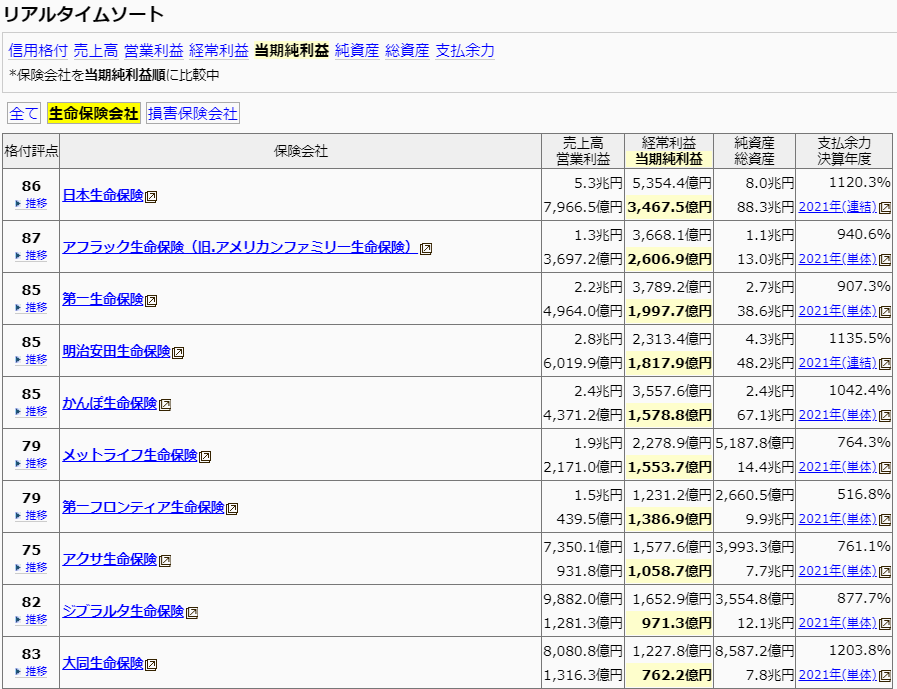Click external link icon next to アフラック生命保険
This screenshot has height=689, width=897.
[x=426, y=249]
